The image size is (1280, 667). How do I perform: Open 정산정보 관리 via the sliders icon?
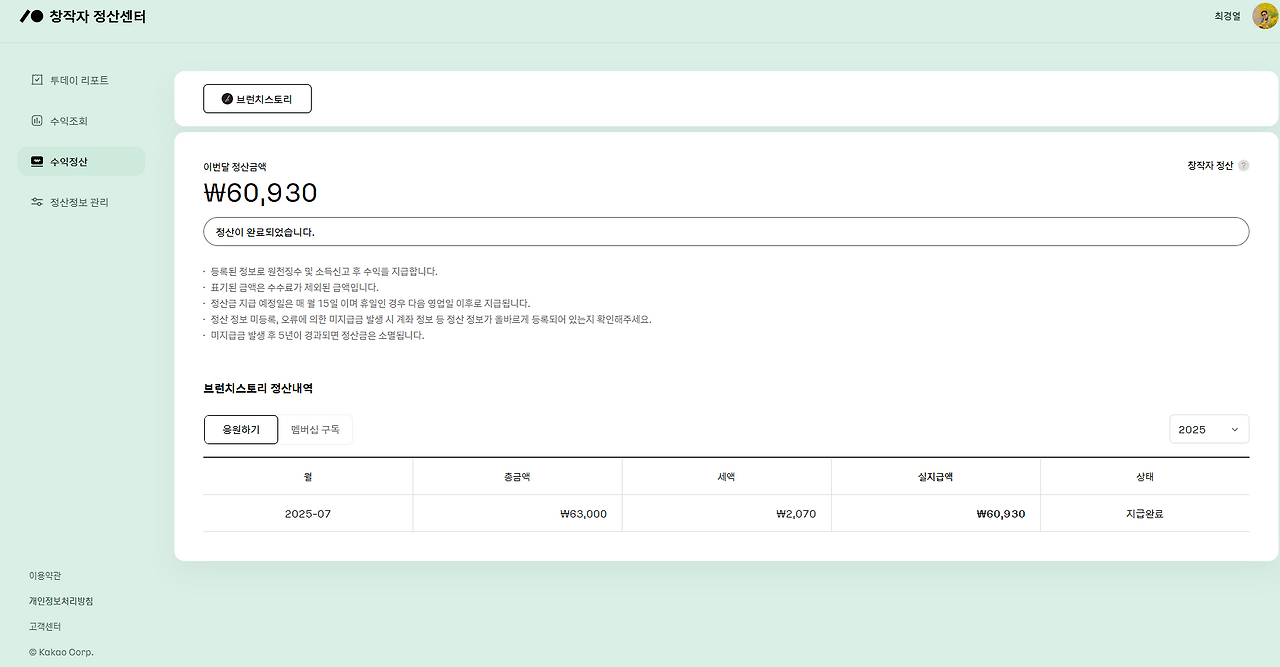click(36, 201)
